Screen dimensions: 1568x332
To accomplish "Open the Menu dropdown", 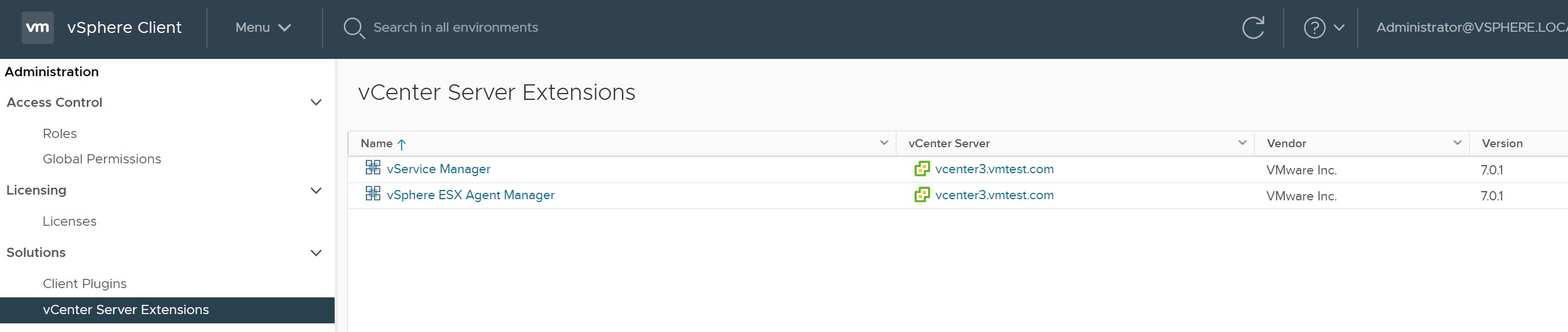I will pos(263,27).
